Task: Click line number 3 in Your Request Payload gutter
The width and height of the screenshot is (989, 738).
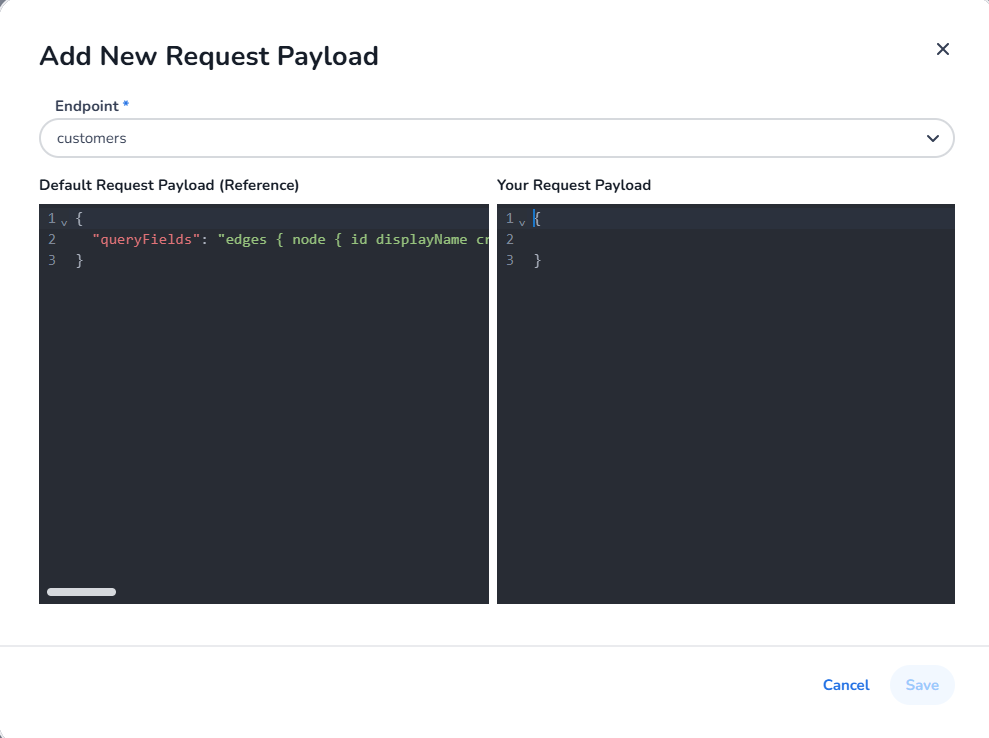Action: point(510,261)
